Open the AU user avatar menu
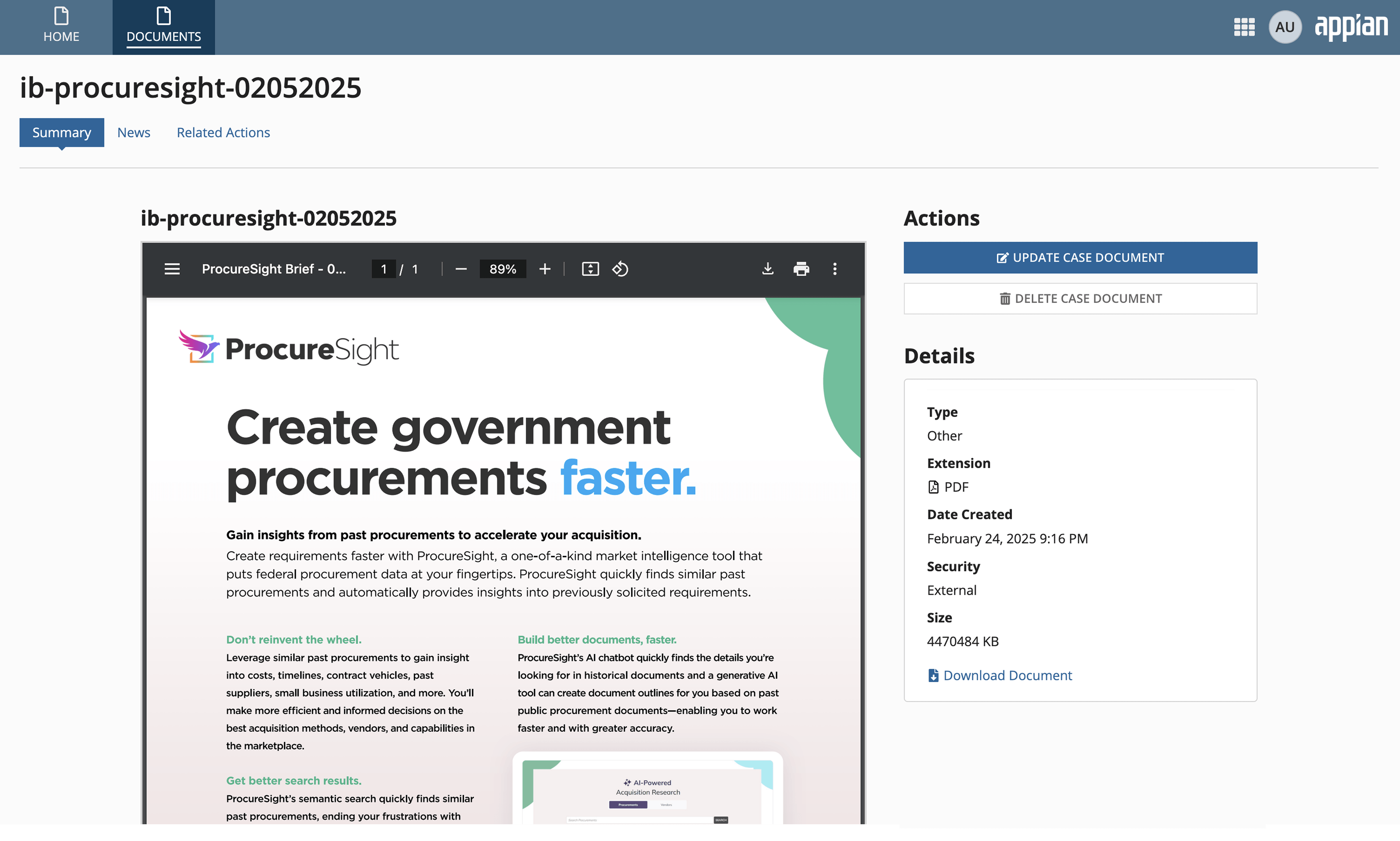Screen dimensions: 1400x841 pos(1284,27)
